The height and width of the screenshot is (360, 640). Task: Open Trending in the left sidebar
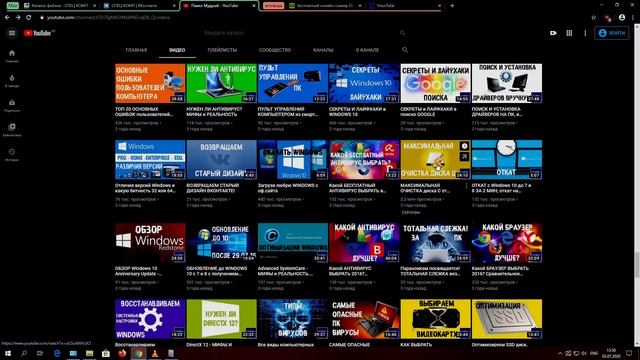coord(12,81)
